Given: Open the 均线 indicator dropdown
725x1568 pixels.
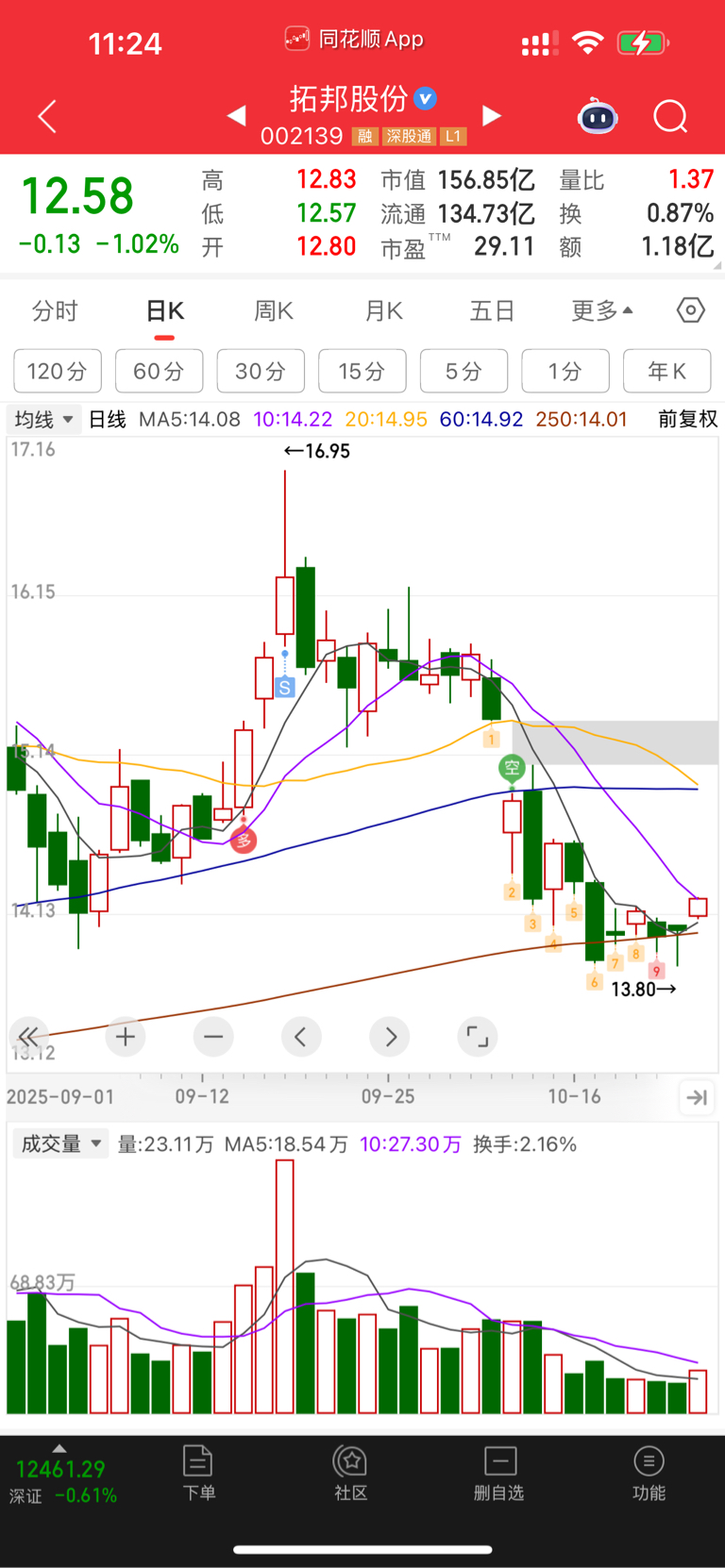Looking at the screenshot, I should pos(43,419).
